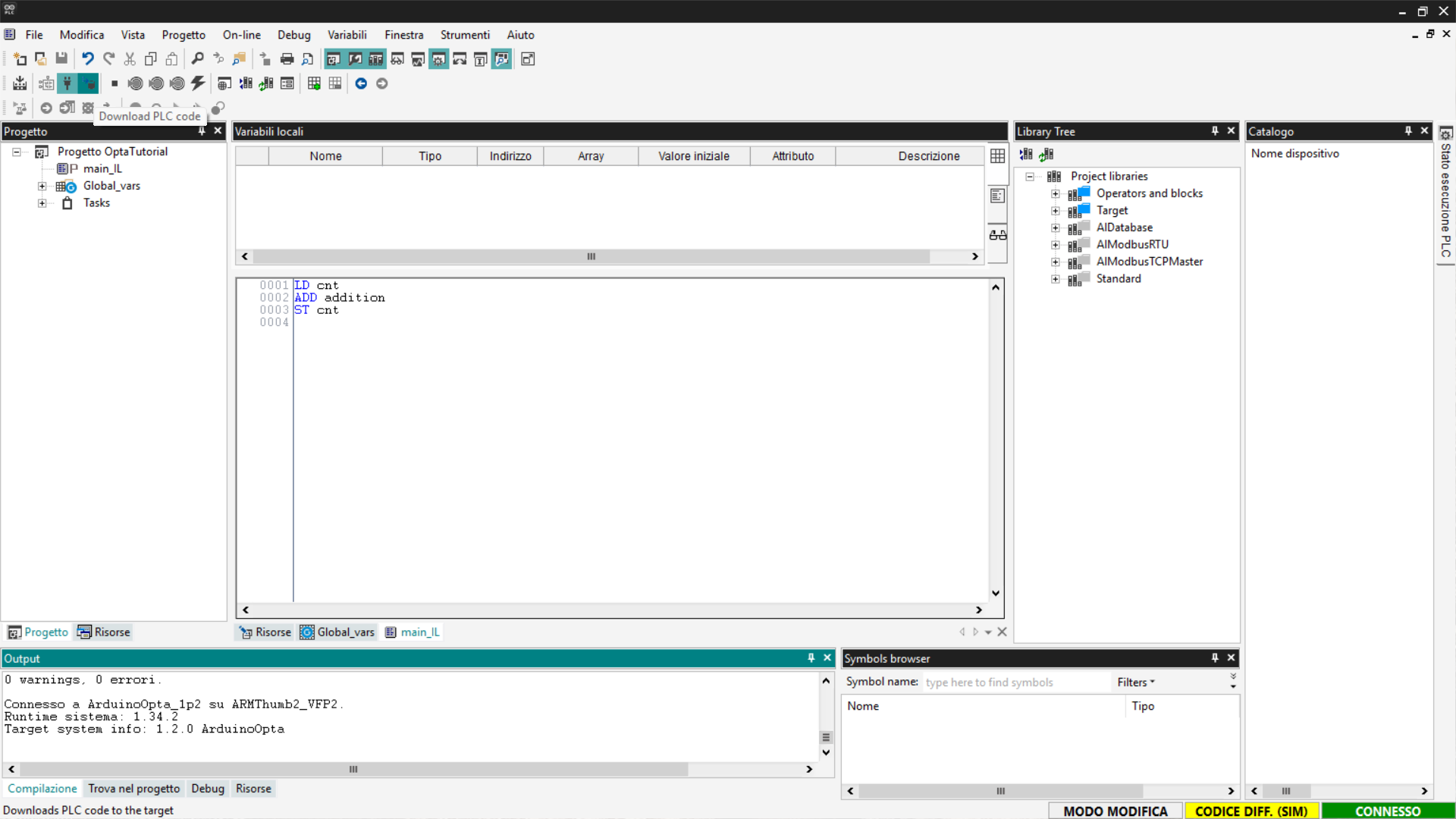1456x819 pixels.
Task: Click the Compile project icon
Action: pos(20,83)
